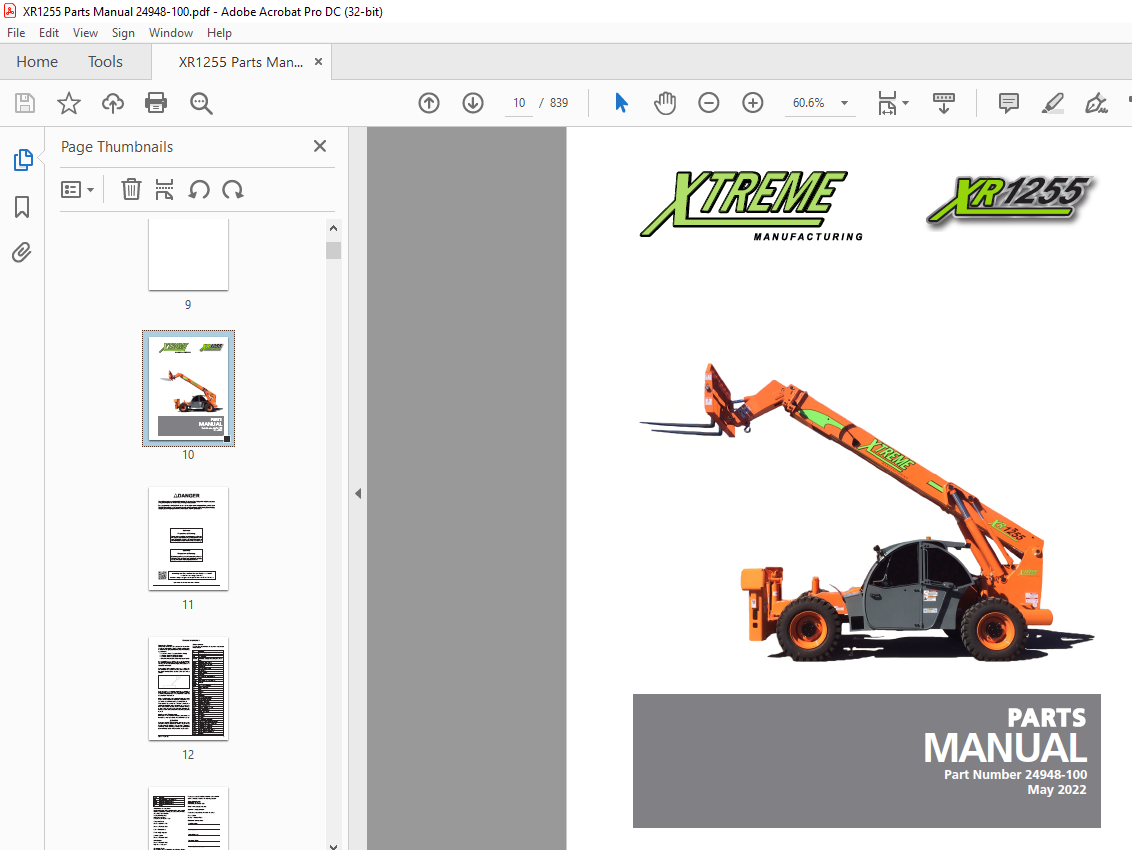This screenshot has width=1132, height=850.
Task: Click the thumbnails scrollbar up arrow
Action: tap(333, 228)
